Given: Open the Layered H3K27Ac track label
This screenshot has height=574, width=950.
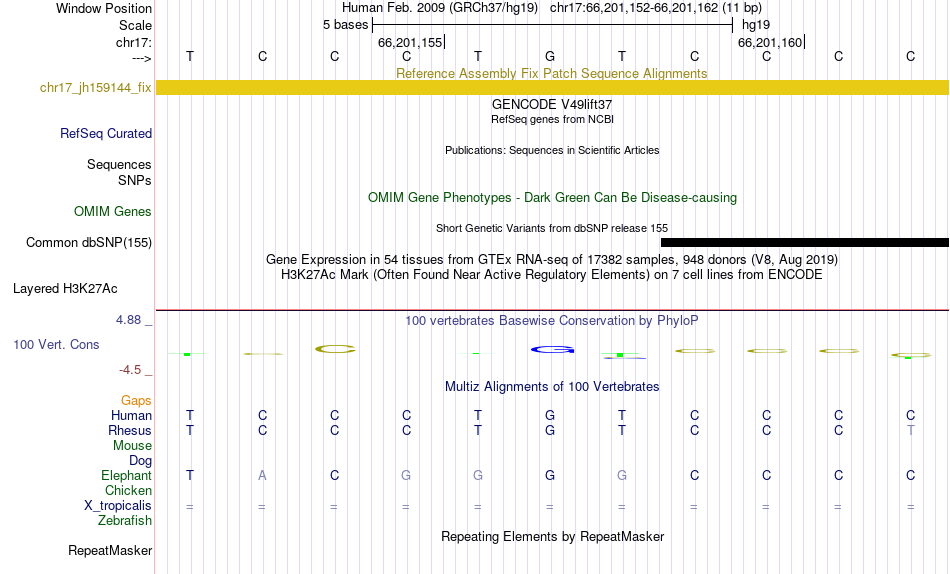Looking at the screenshot, I should pos(65,289).
